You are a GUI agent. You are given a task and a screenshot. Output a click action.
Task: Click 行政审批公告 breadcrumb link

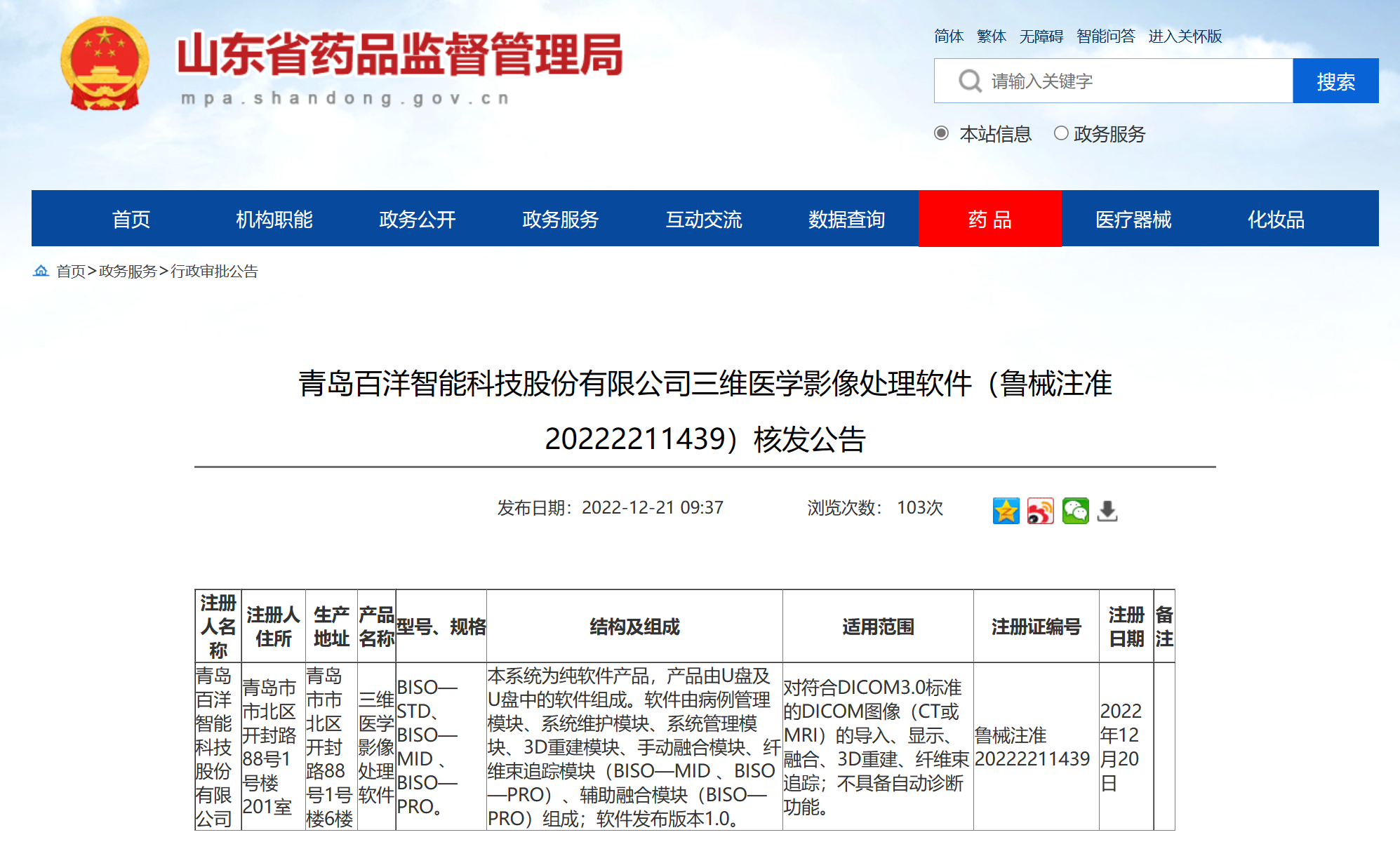[x=214, y=272]
